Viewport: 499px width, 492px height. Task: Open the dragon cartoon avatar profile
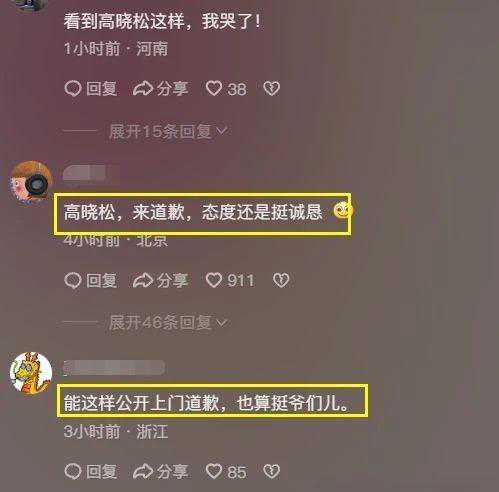[x=31, y=373]
